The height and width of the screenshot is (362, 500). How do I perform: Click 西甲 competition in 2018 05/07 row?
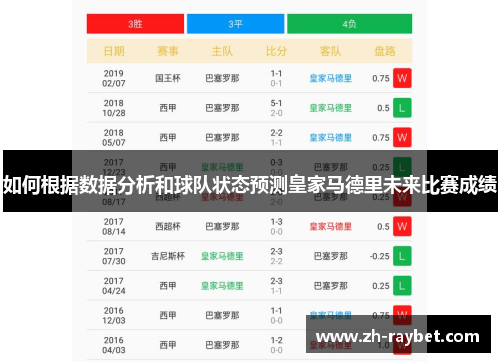click(168, 138)
